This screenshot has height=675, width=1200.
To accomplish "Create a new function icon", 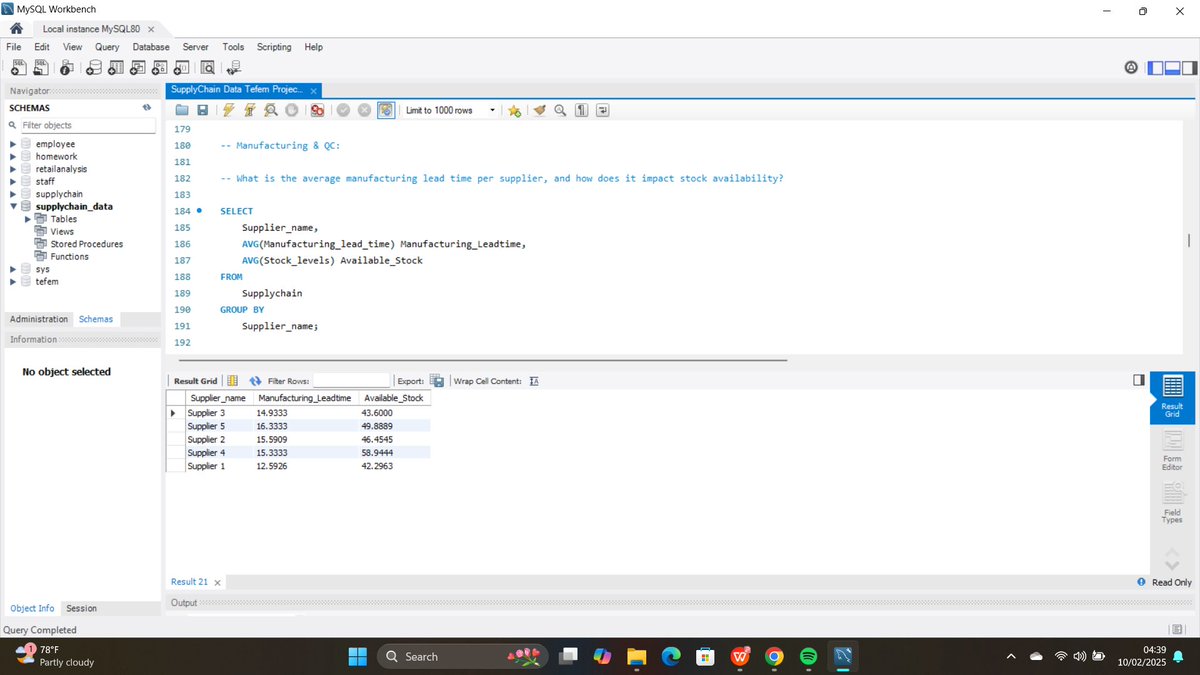I will pyautogui.click(x=182, y=68).
